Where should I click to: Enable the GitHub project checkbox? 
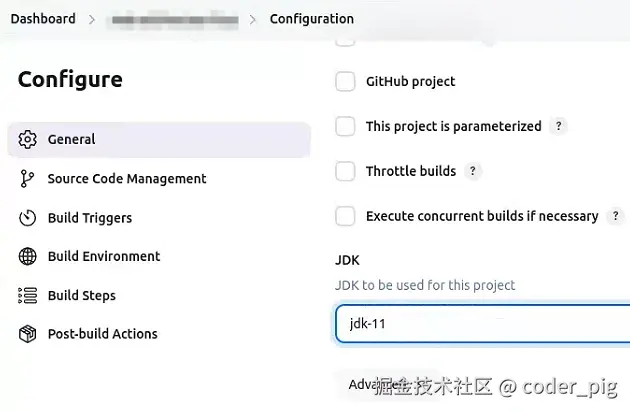tap(345, 82)
